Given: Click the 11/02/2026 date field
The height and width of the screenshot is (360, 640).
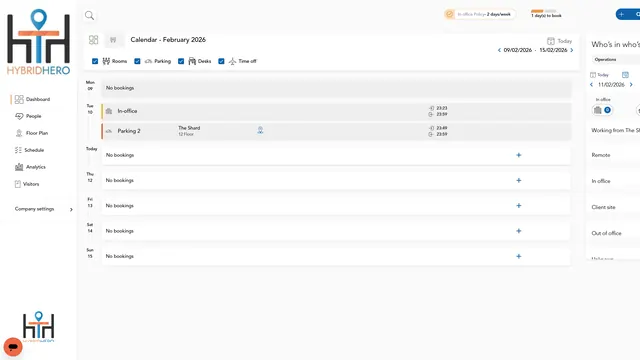Looking at the screenshot, I should [611, 85].
